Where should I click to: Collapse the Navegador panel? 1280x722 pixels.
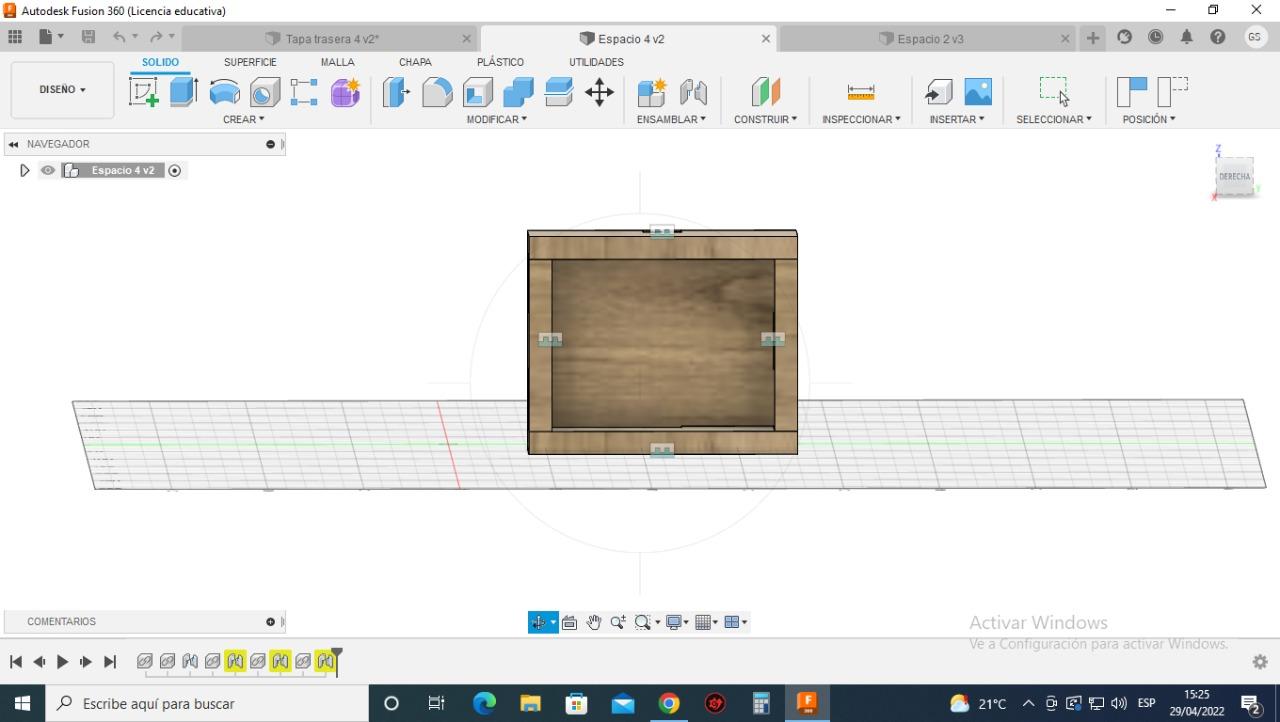[x=13, y=144]
